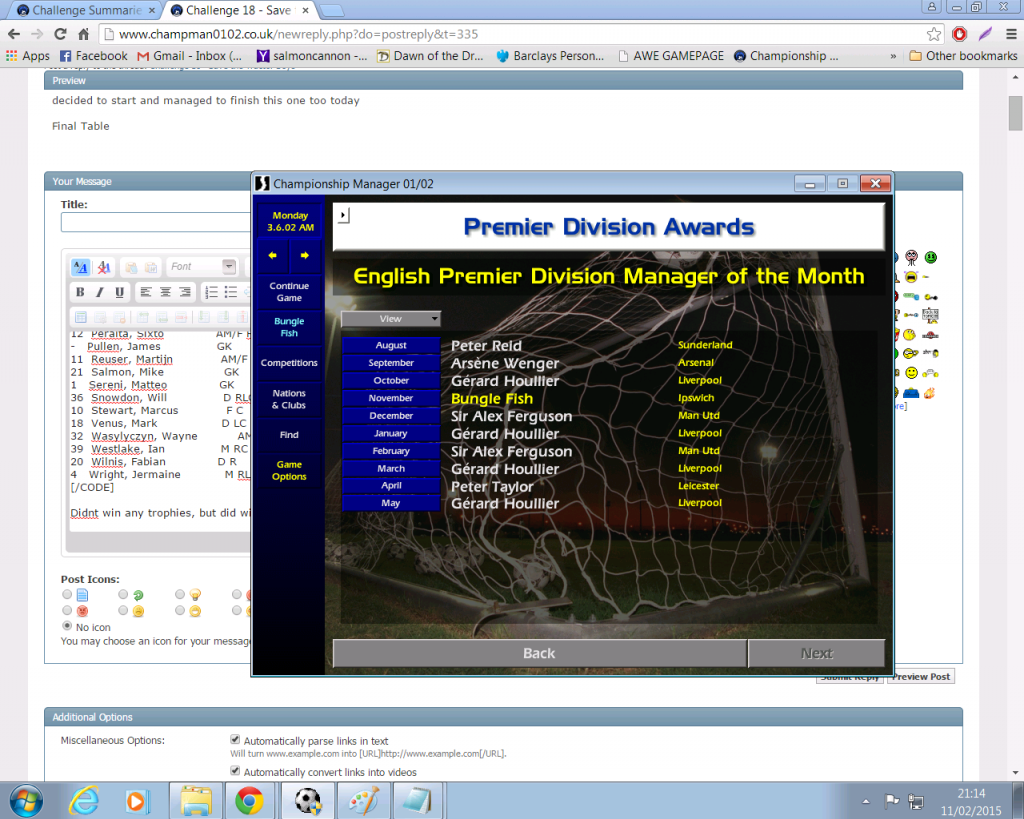
Task: Open the View dropdown in awards screen
Action: tap(391, 319)
